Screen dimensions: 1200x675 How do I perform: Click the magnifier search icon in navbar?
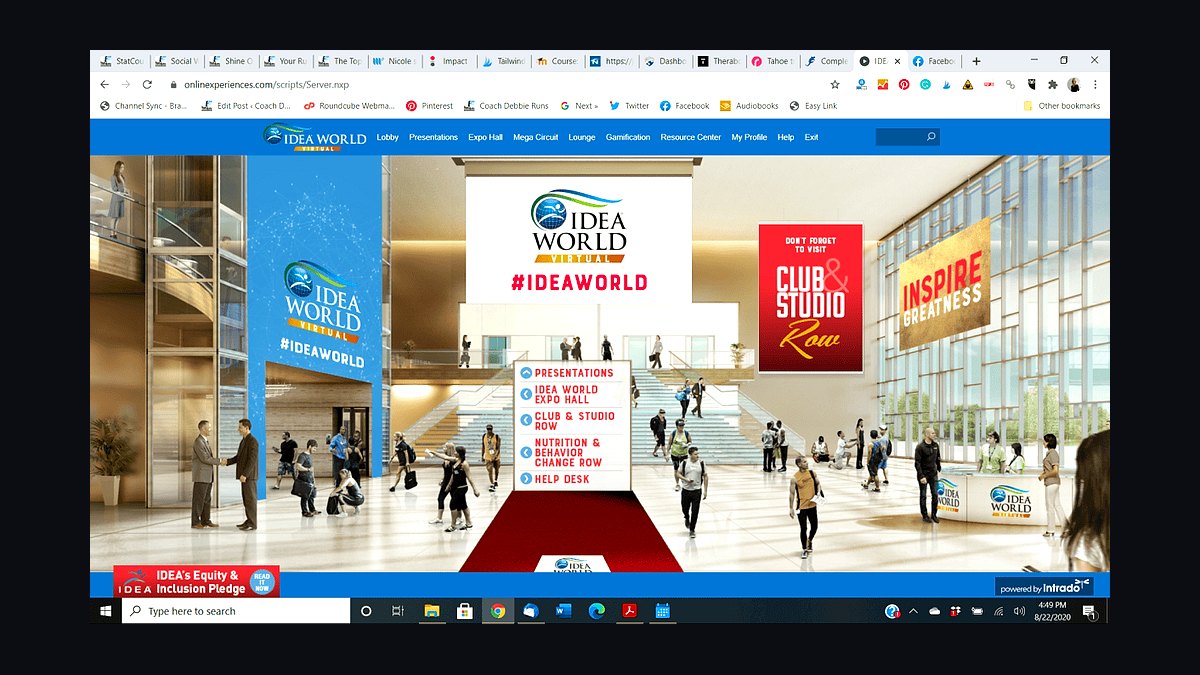[x=931, y=137]
